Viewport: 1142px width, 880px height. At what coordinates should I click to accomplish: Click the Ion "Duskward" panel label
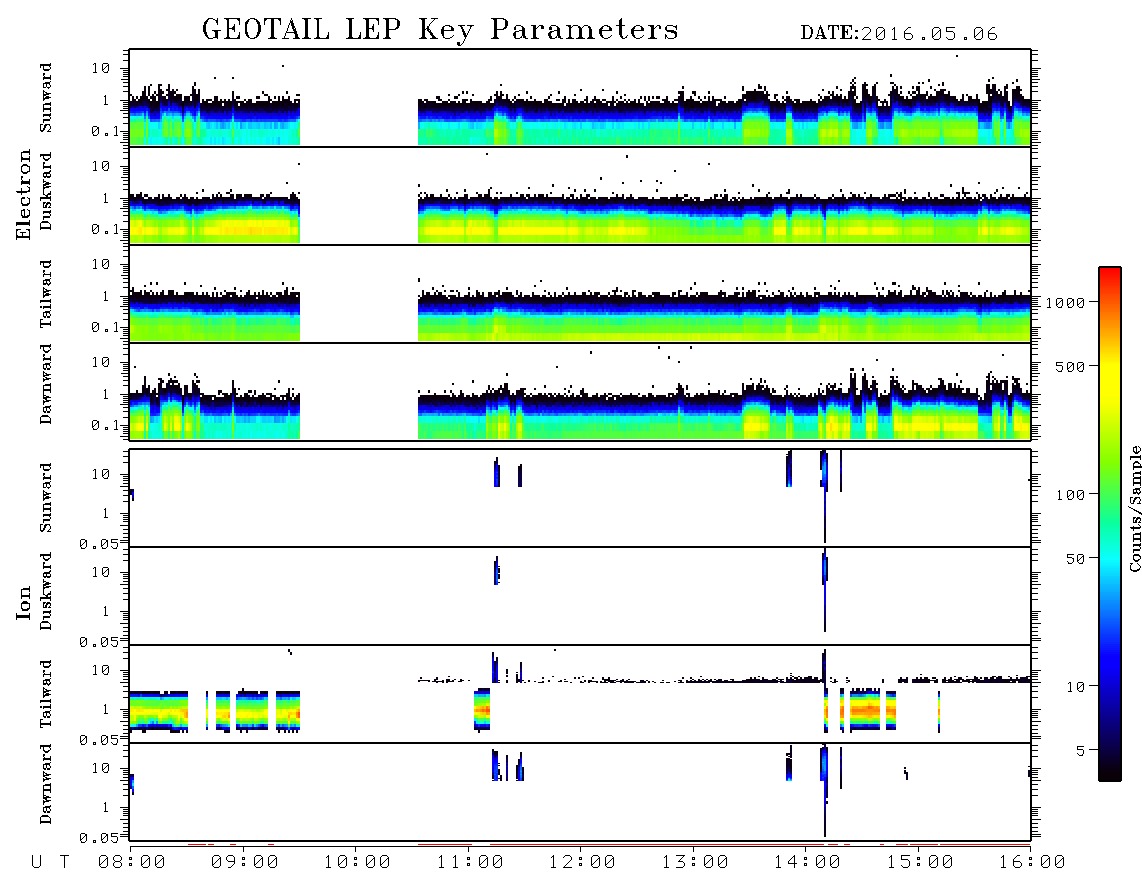[46, 592]
